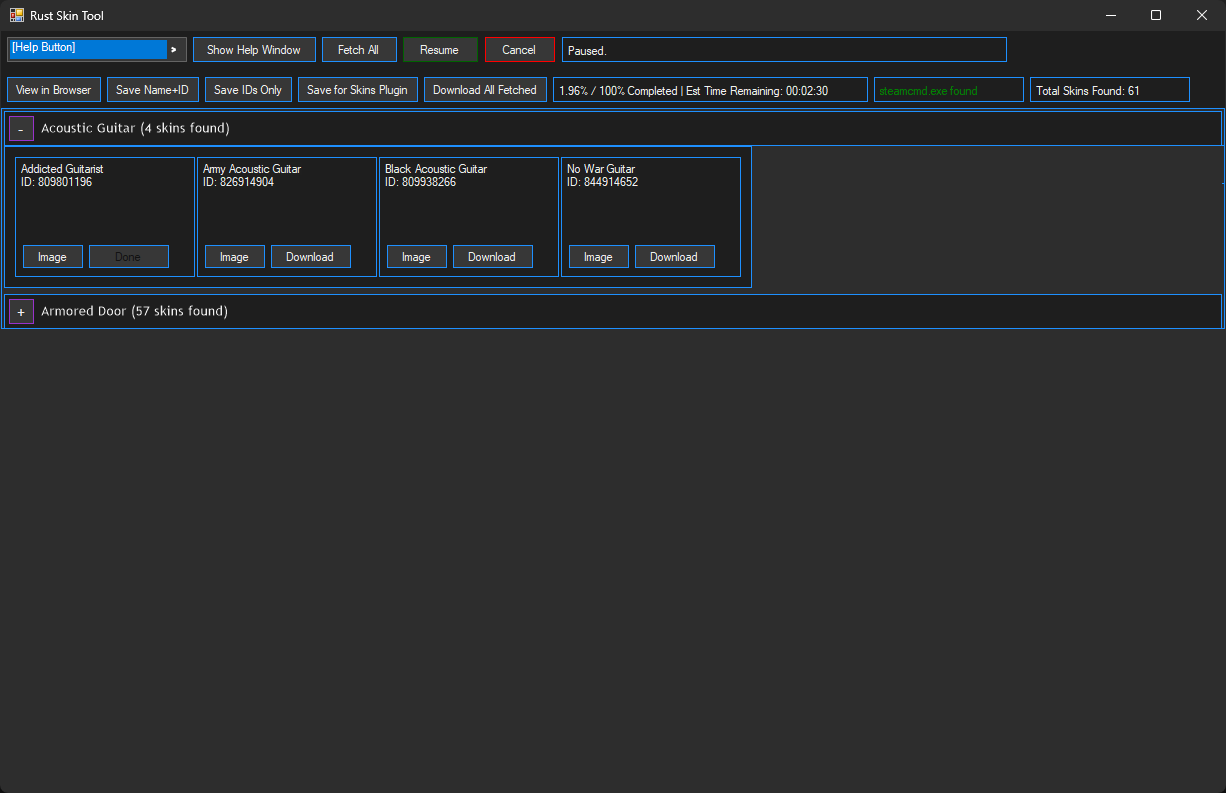View the image for Black Acoustic Guitar

(x=416, y=256)
